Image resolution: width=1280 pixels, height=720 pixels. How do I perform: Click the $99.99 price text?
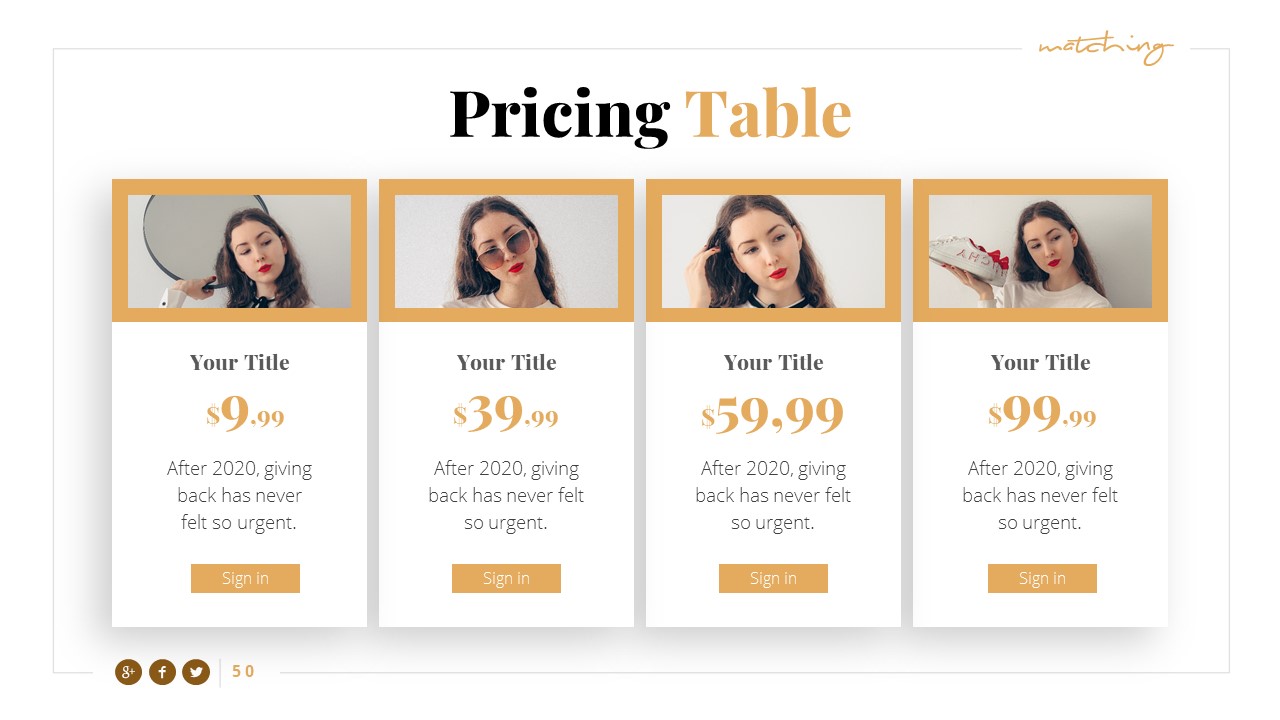(x=1042, y=414)
